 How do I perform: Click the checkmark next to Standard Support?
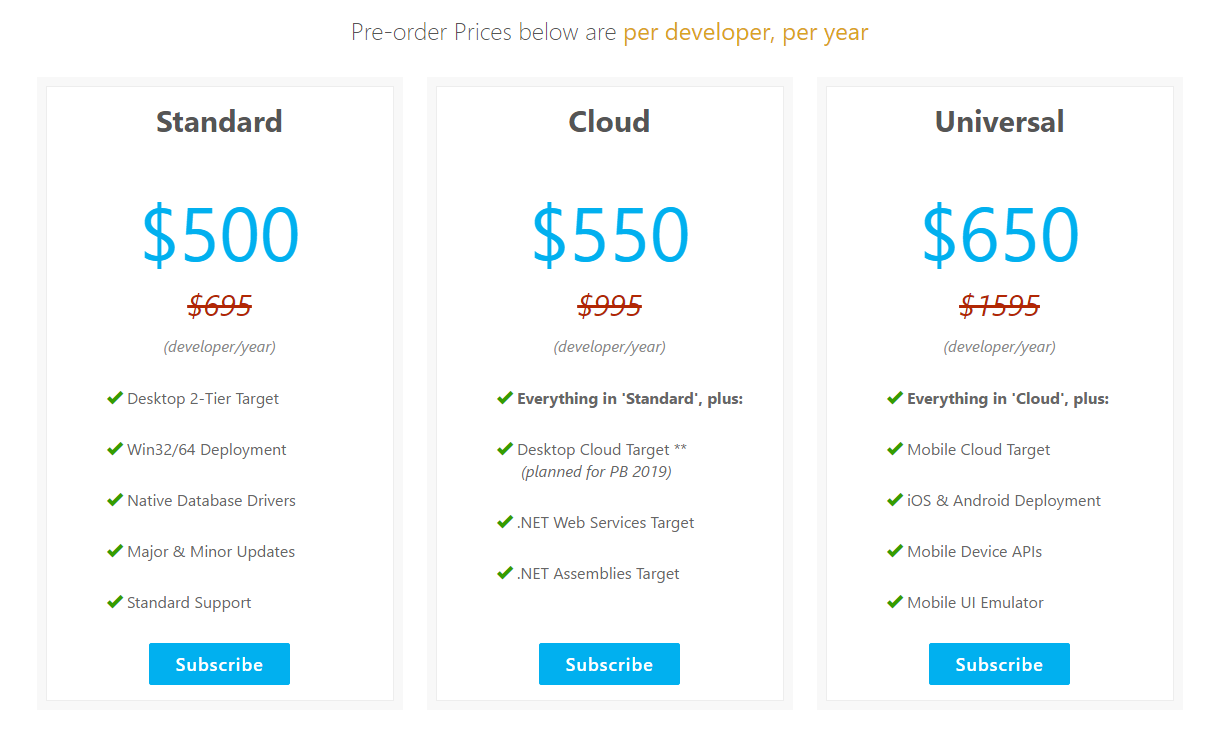click(115, 602)
